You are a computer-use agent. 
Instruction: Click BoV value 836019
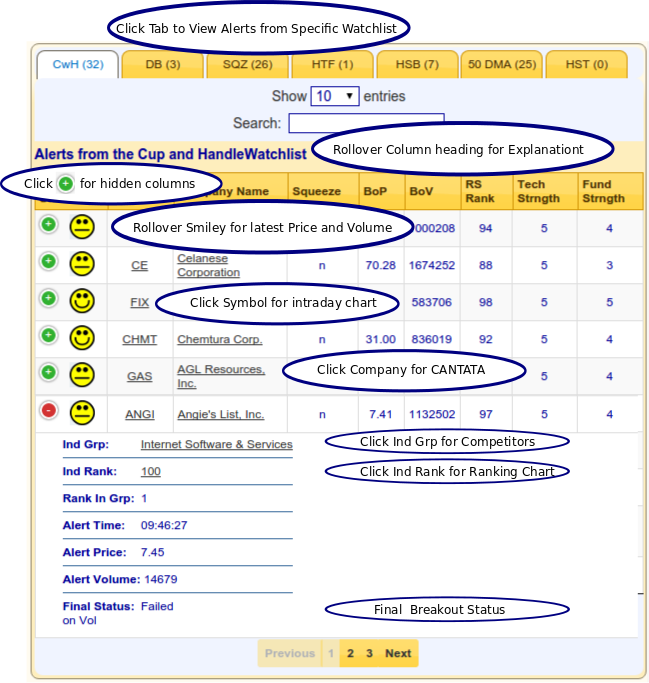coord(432,339)
